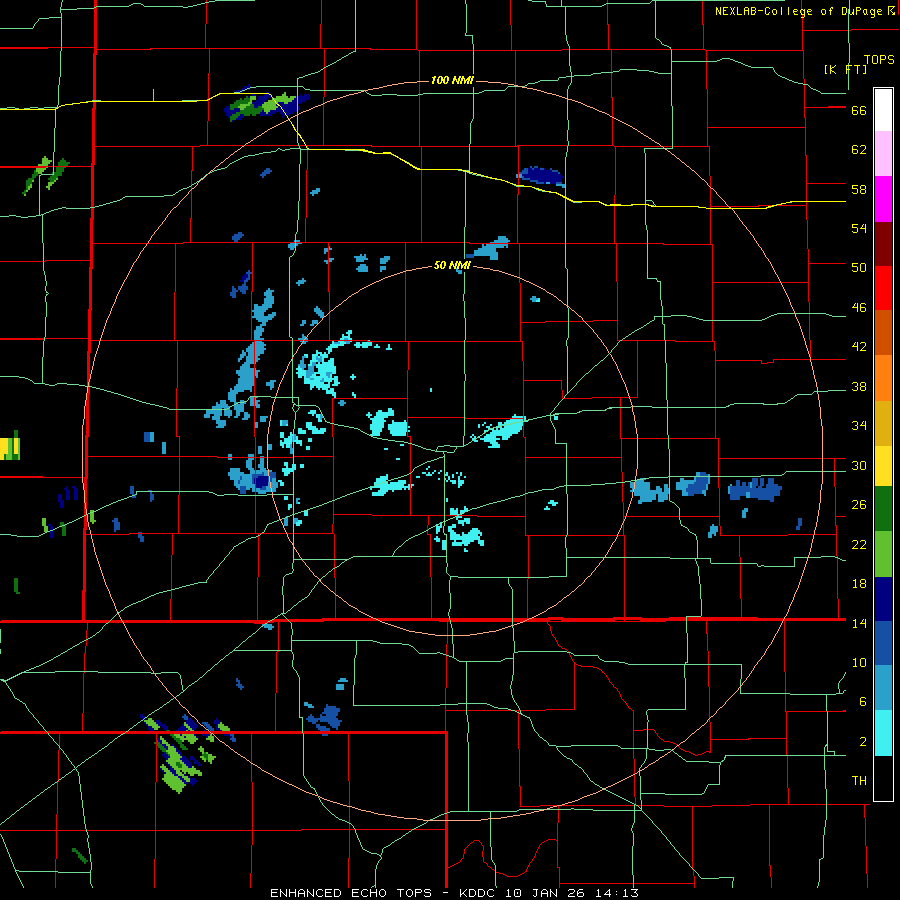Click the TOPS legend title
The height and width of the screenshot is (900, 900).
pos(879,60)
